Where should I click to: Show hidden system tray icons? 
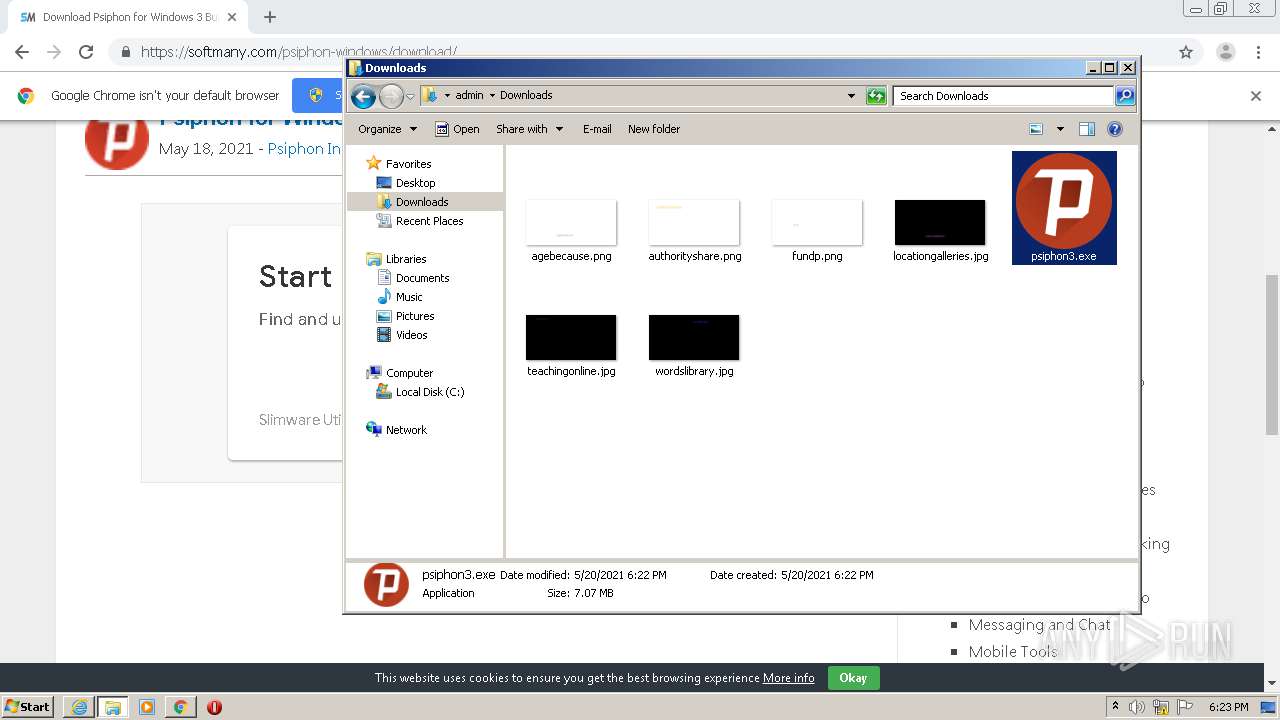pyautogui.click(x=1115, y=707)
